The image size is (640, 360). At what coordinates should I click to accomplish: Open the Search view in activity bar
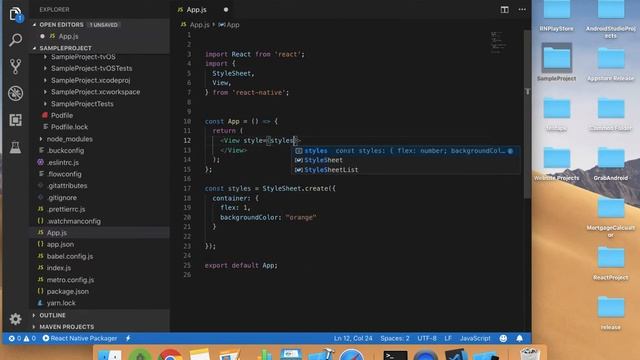(x=16, y=40)
